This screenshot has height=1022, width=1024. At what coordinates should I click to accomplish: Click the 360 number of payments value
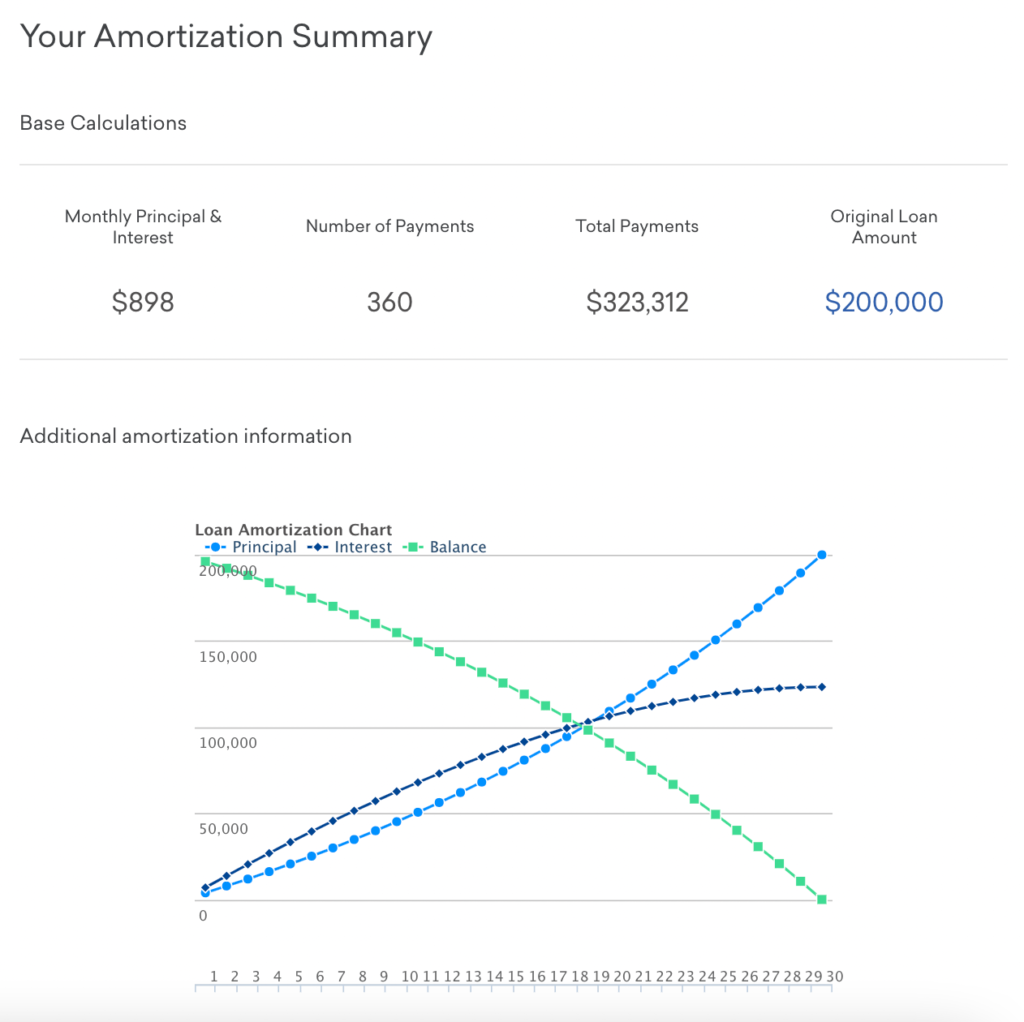coord(389,302)
